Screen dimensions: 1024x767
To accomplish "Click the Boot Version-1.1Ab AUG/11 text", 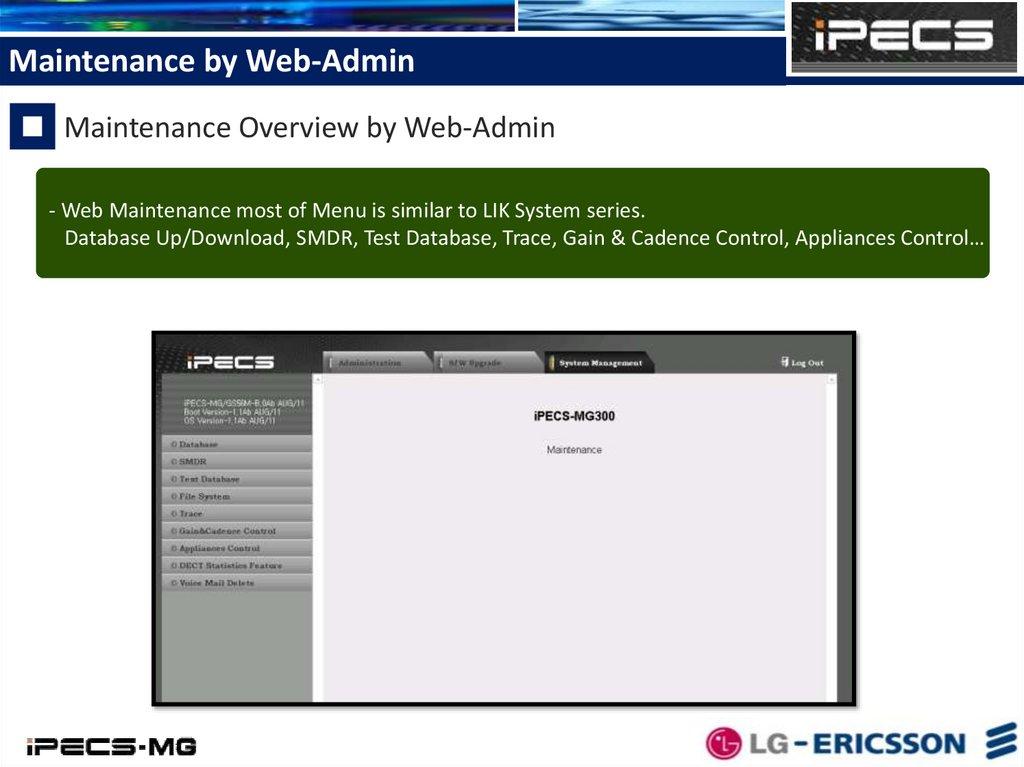I will pyautogui.click(x=232, y=412).
